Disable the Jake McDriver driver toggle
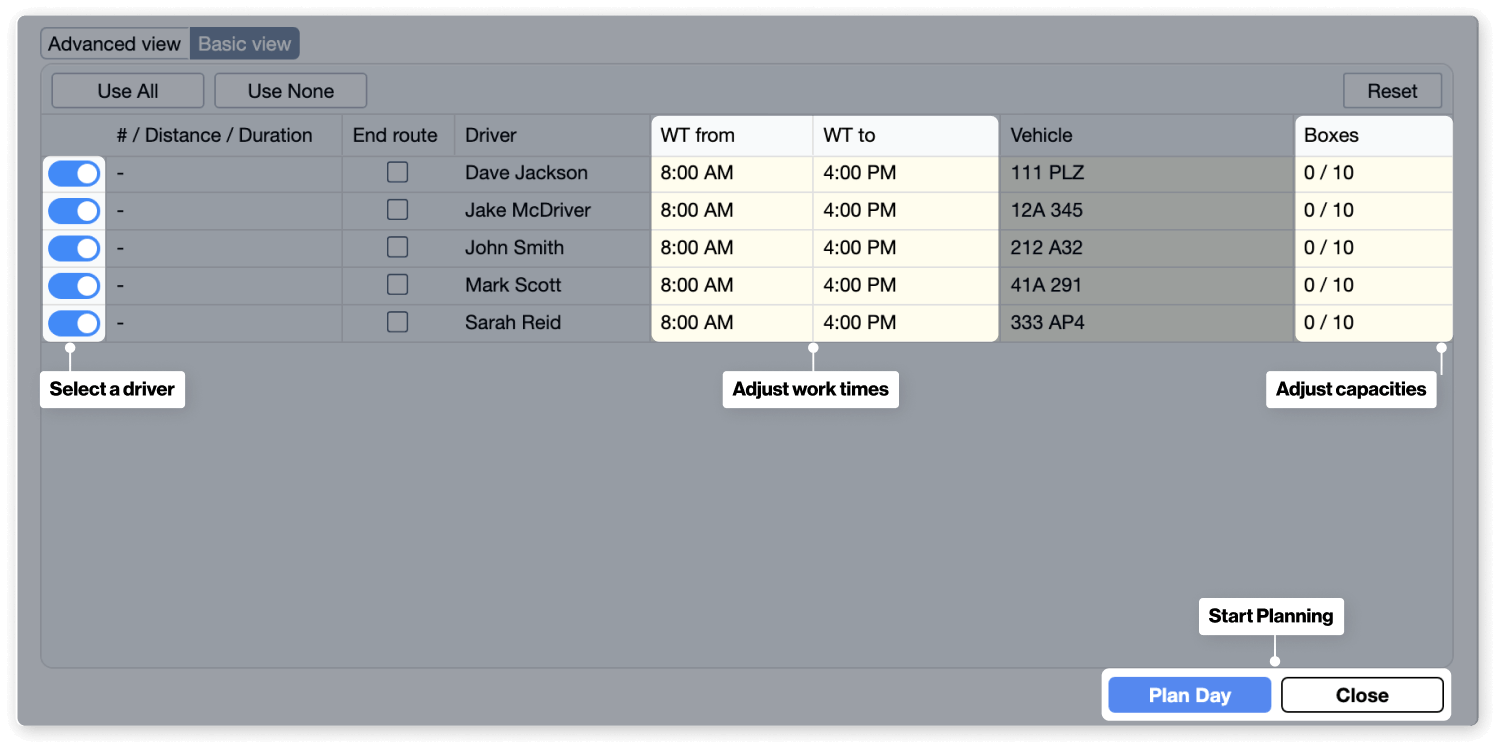 click(74, 211)
